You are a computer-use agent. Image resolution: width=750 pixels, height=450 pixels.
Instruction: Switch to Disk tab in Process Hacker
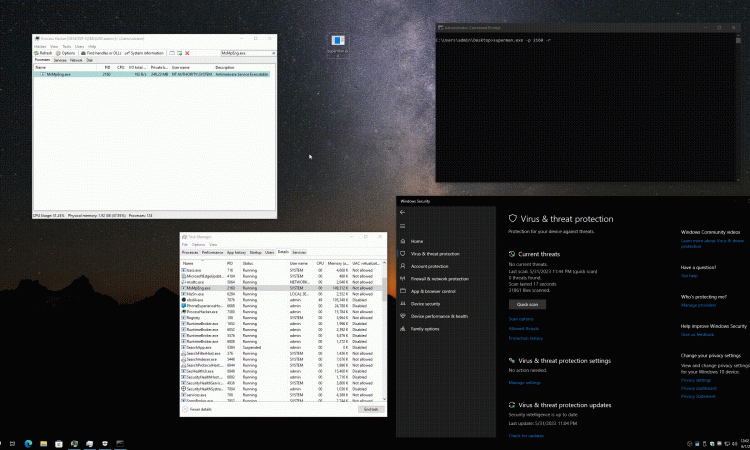tap(89, 60)
